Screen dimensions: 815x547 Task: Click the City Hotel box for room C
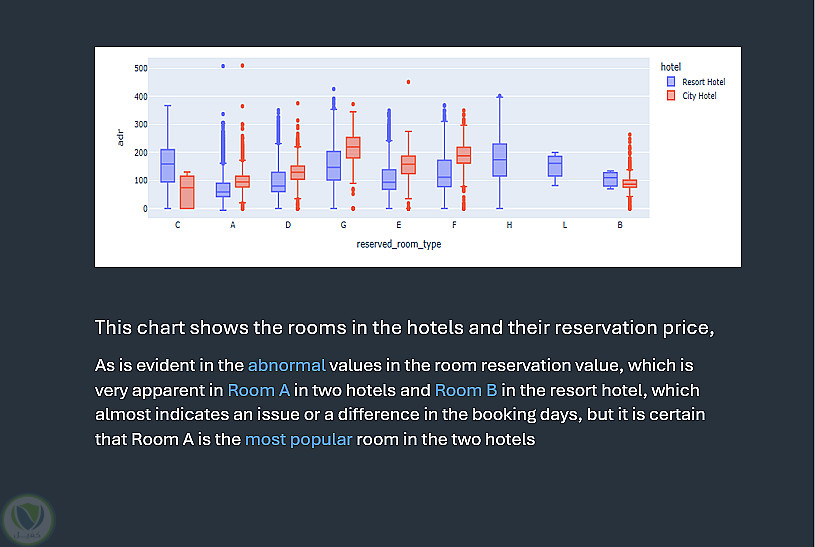186,192
